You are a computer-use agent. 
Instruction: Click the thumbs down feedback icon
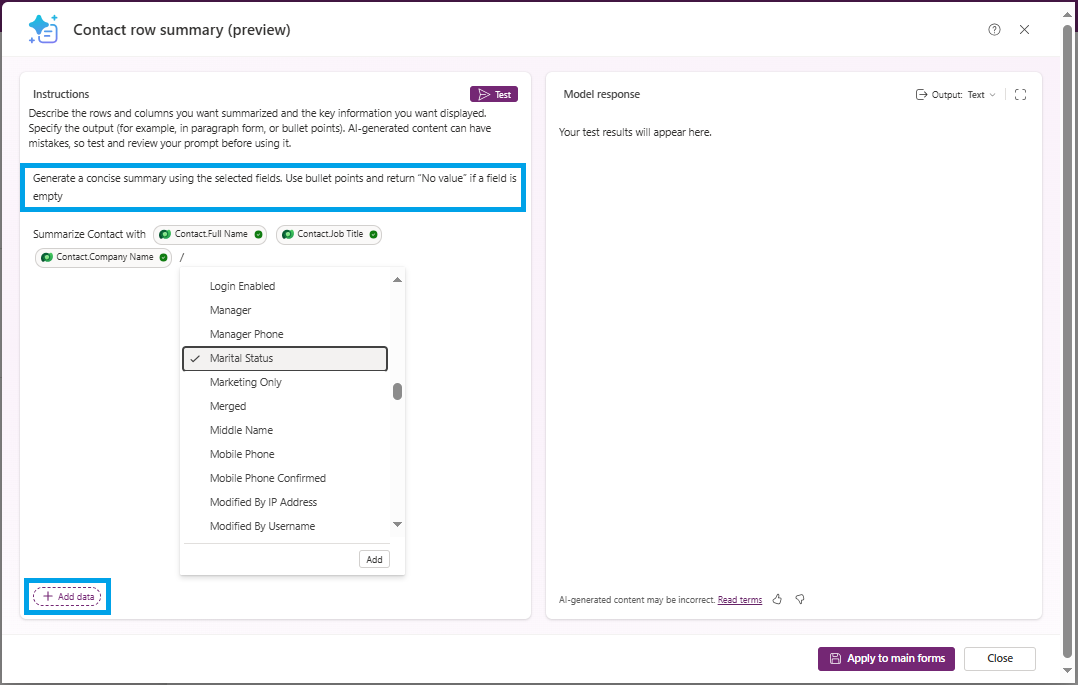(800, 599)
